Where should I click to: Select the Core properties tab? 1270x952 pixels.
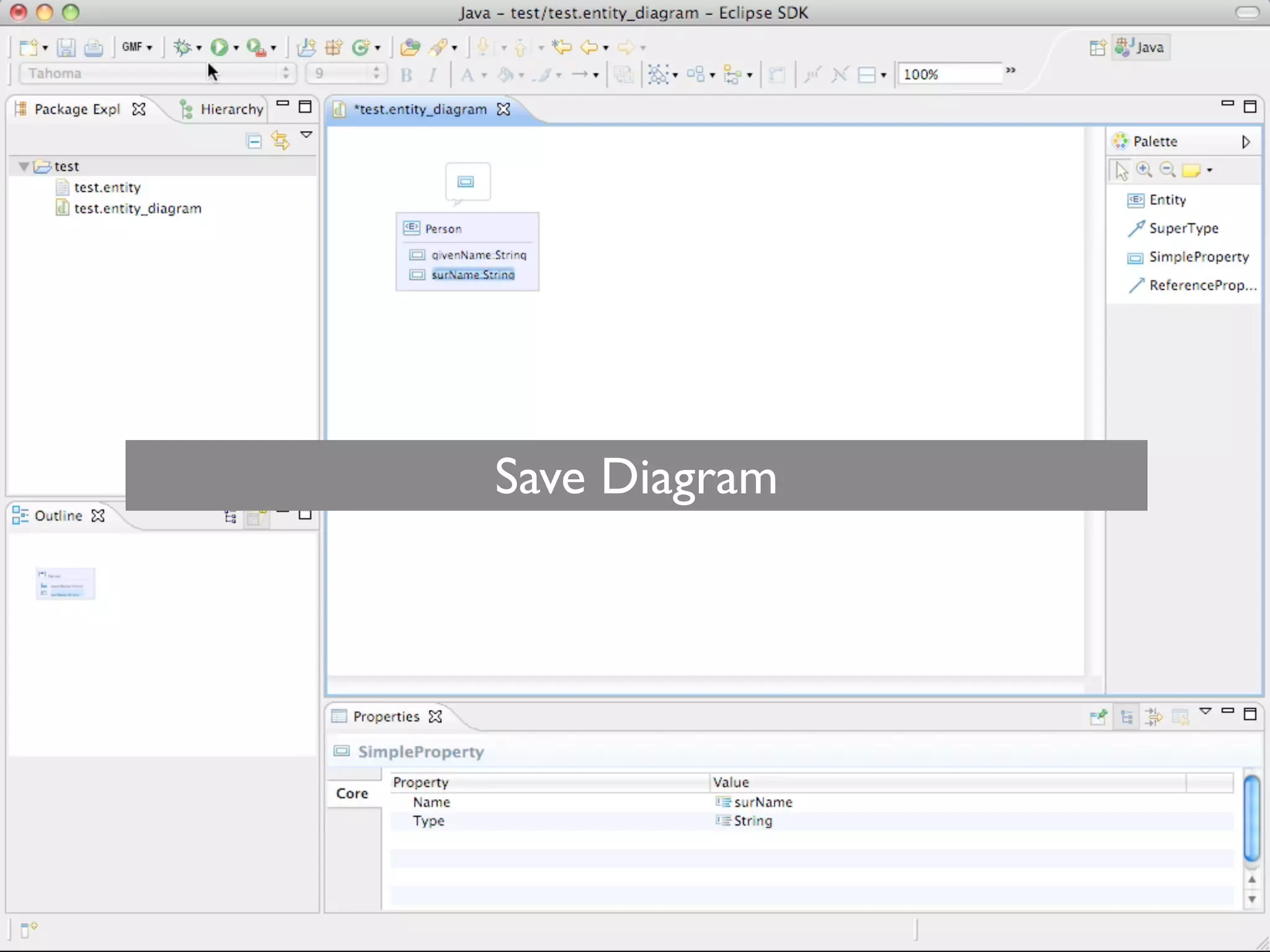[x=352, y=793]
